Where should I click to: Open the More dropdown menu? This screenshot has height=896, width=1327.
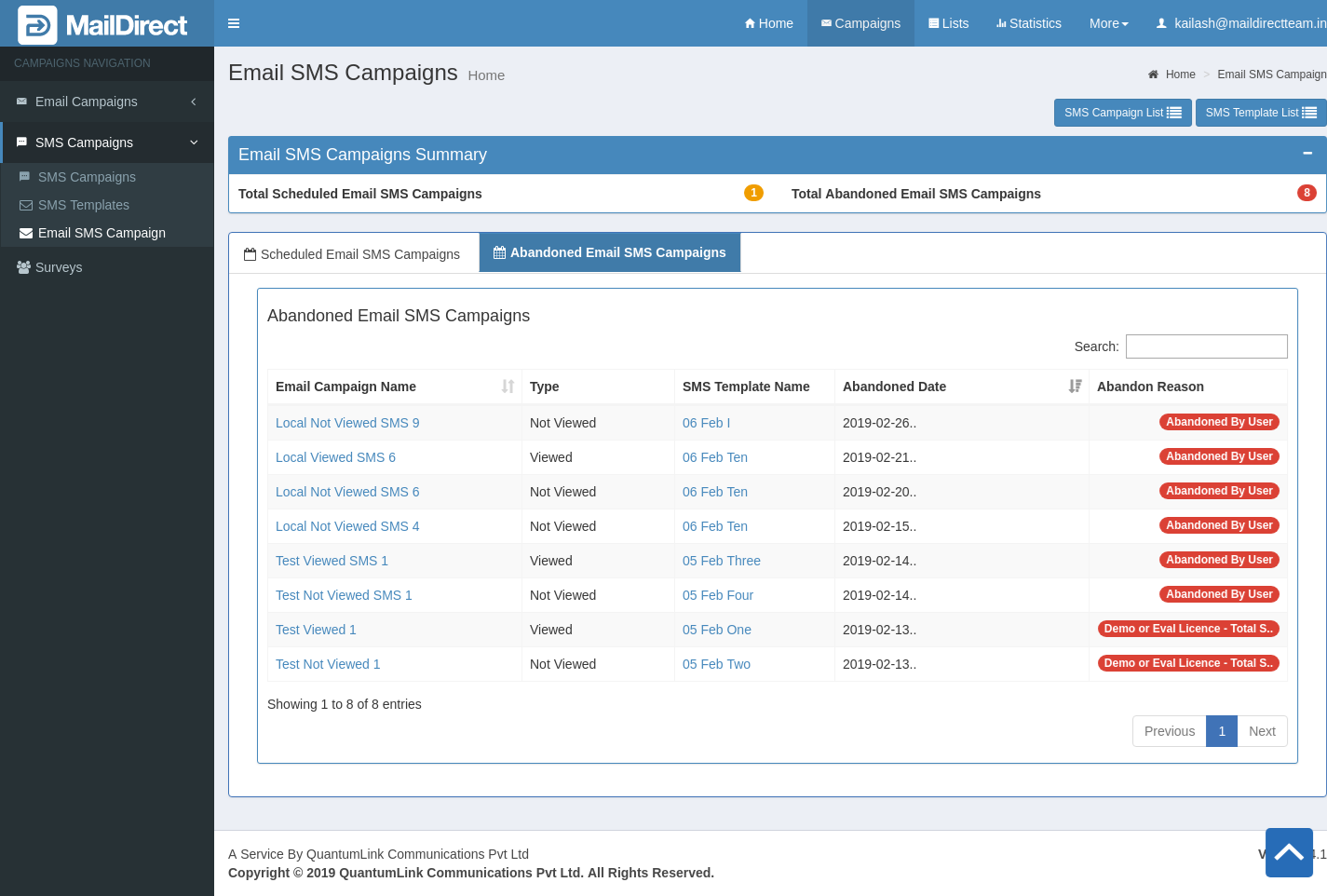coord(1108,23)
